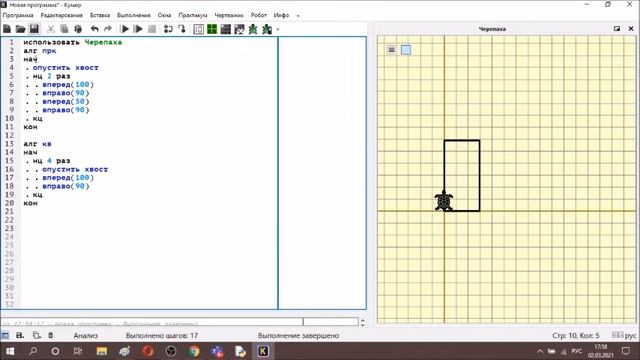Click вперед(50) on line 8
This screenshot has height=360, width=640.
point(66,101)
